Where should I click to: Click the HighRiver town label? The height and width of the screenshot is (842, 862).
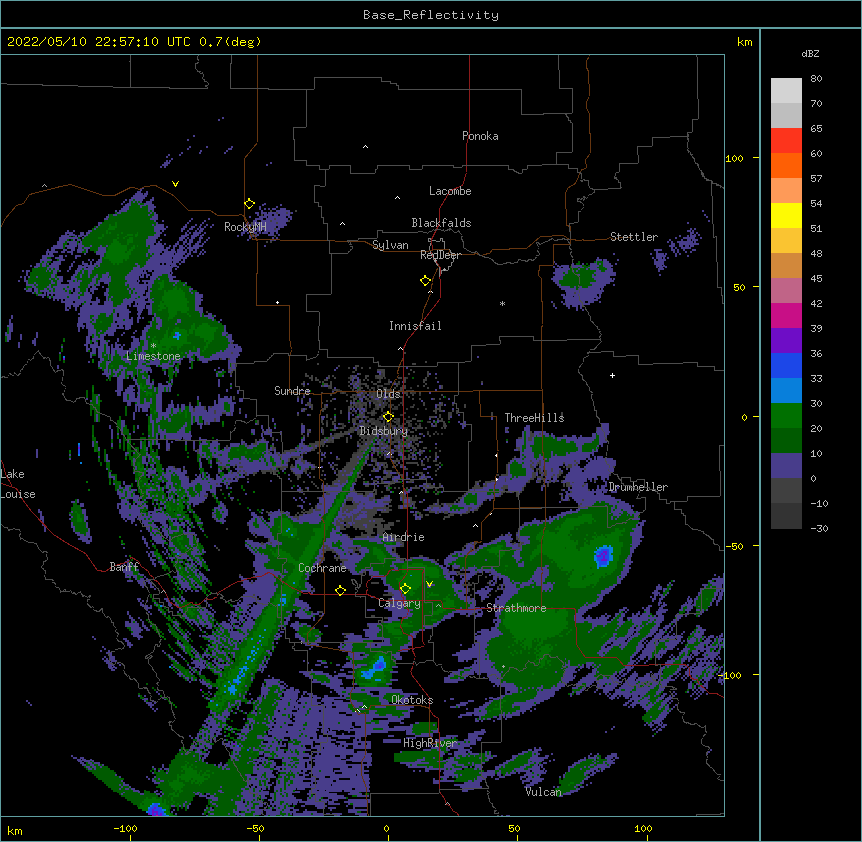point(430,743)
